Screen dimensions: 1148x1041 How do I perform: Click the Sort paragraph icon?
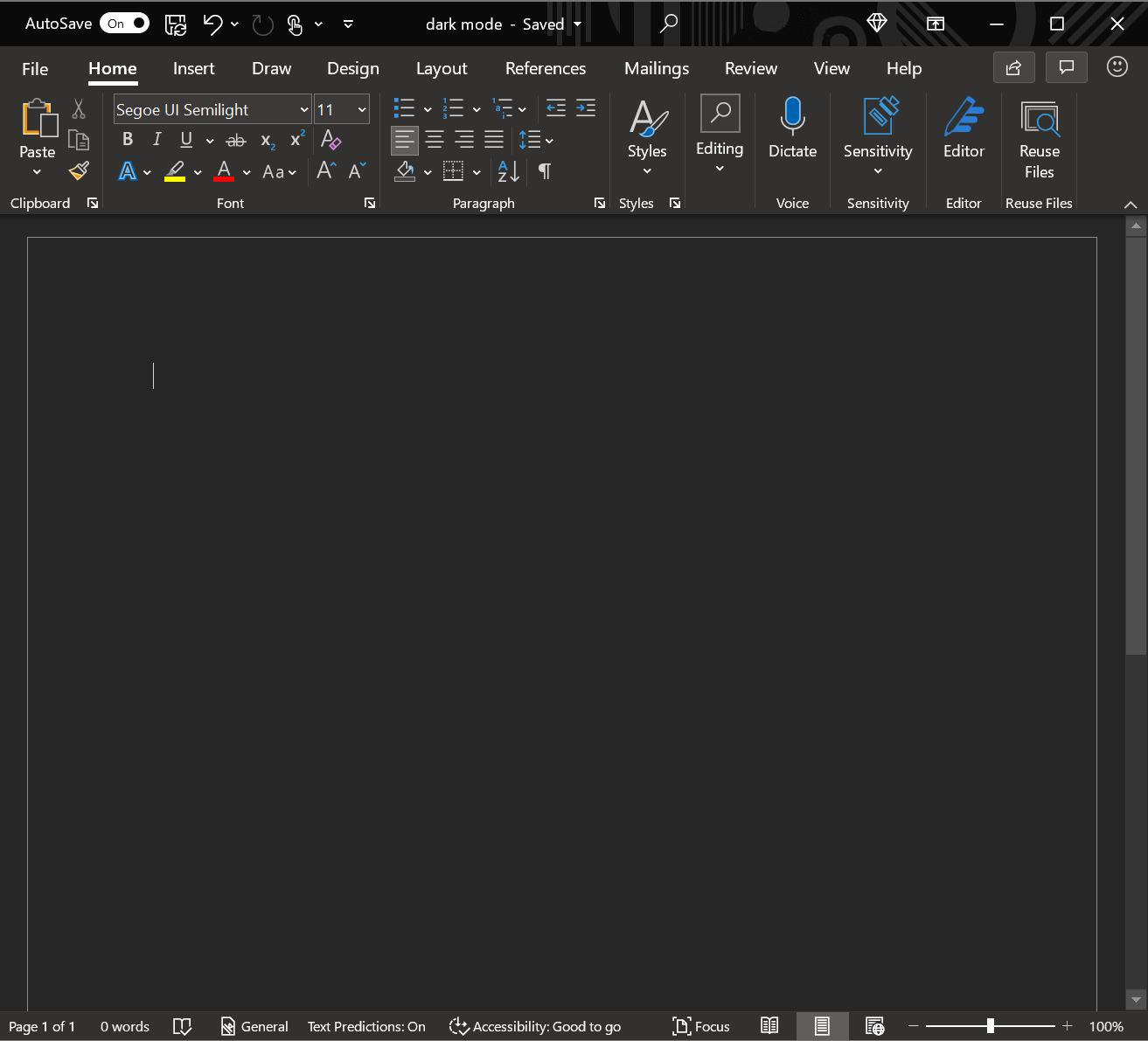[506, 171]
